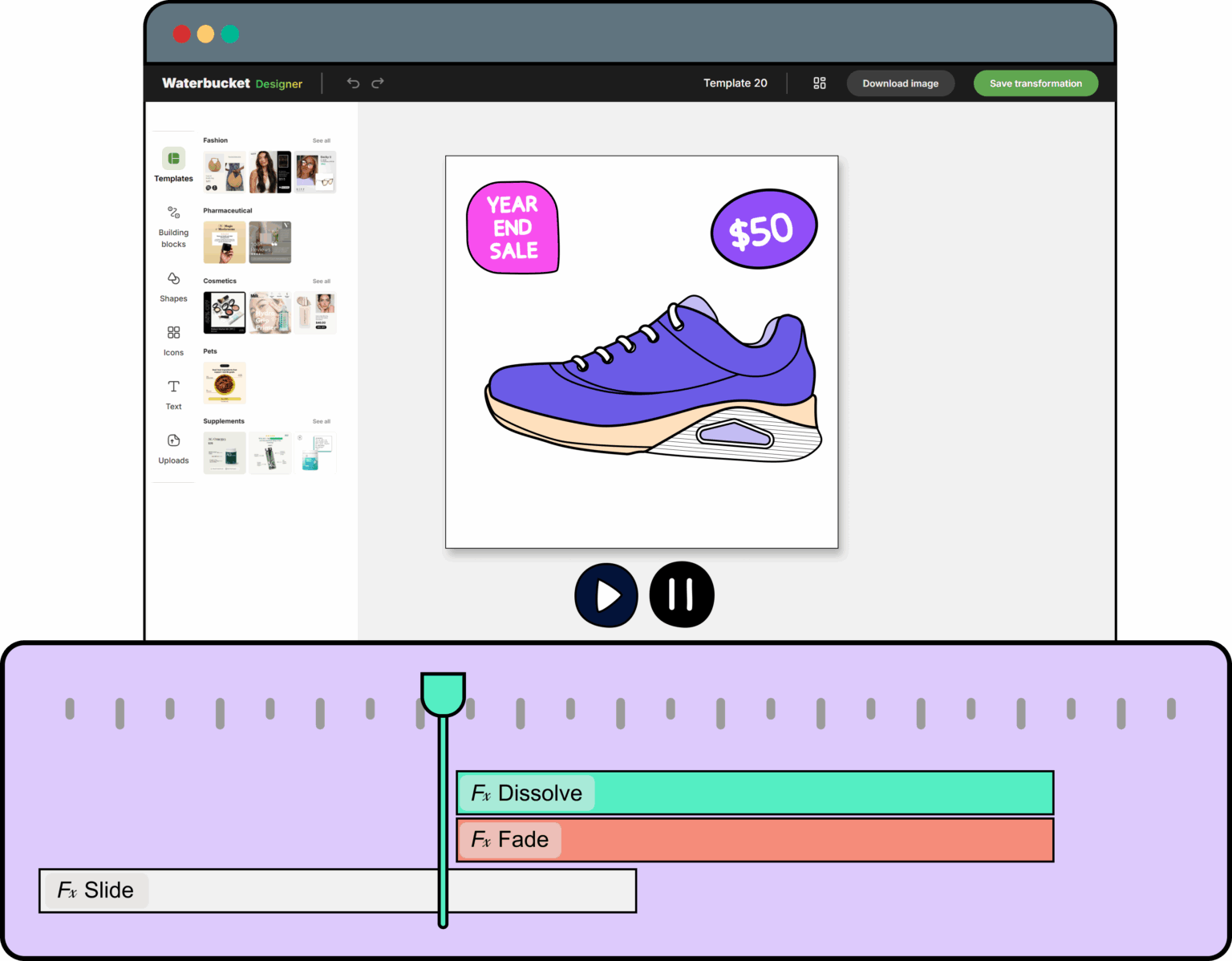Open the grid view icon beside Template 20

(819, 83)
